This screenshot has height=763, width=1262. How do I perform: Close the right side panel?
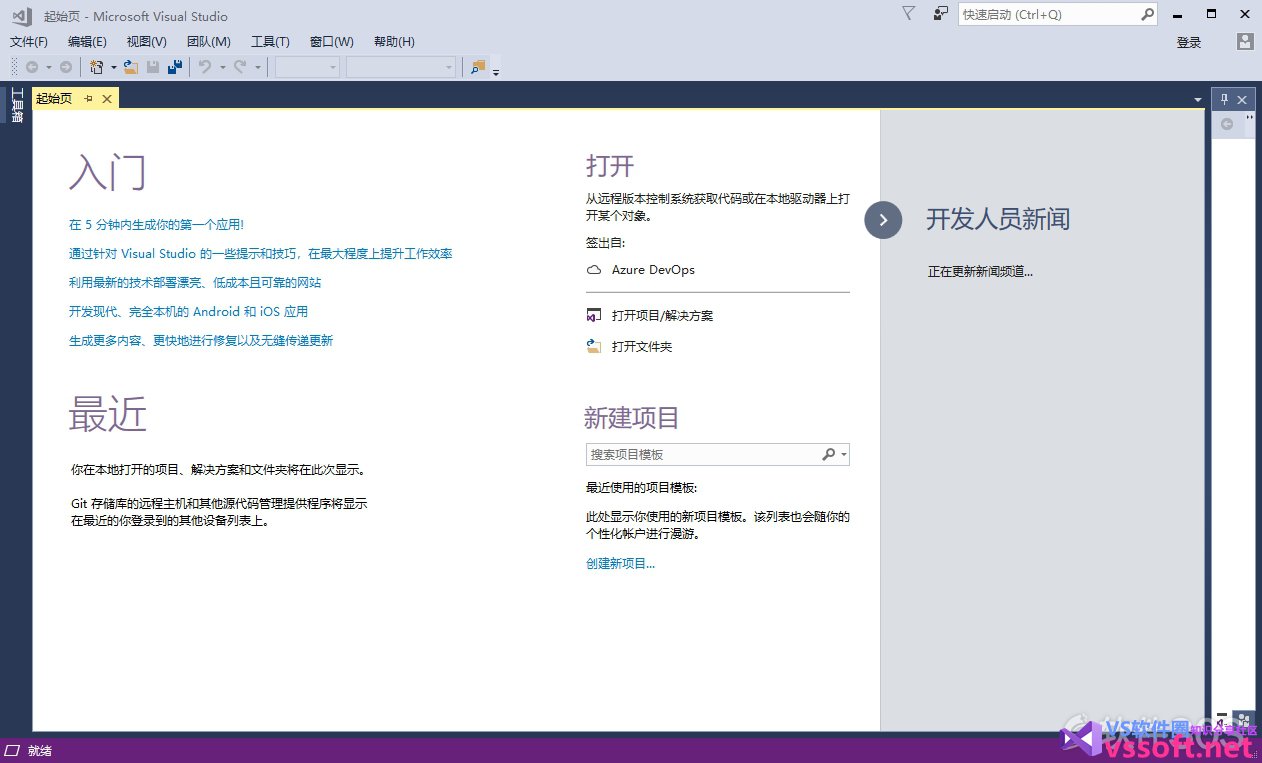pyautogui.click(x=1242, y=99)
